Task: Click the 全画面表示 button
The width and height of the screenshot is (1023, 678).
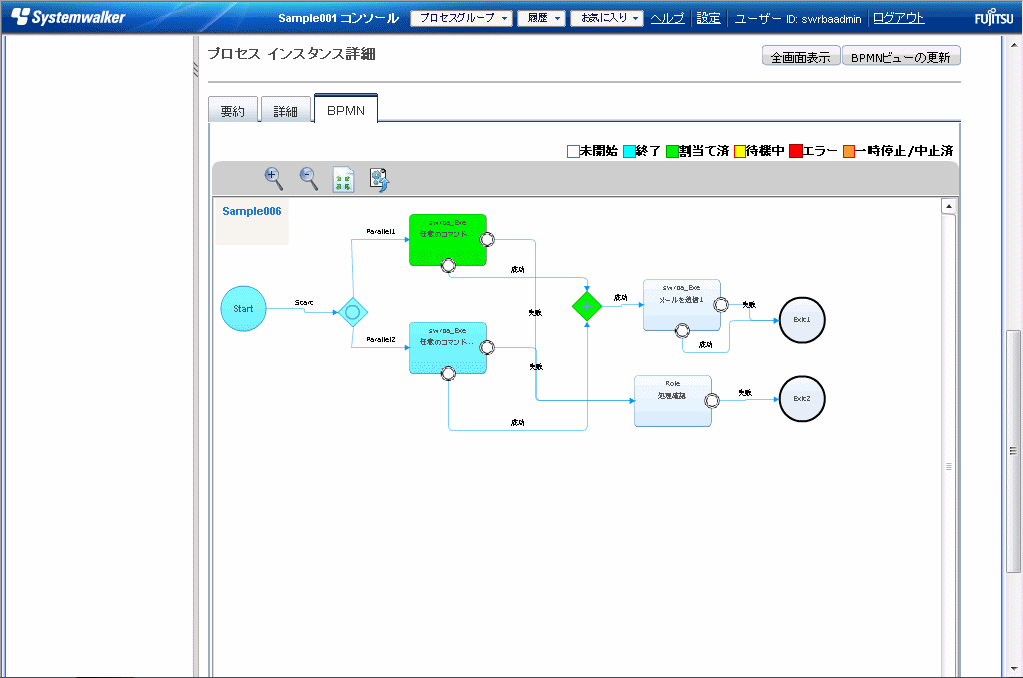Action: pos(801,56)
